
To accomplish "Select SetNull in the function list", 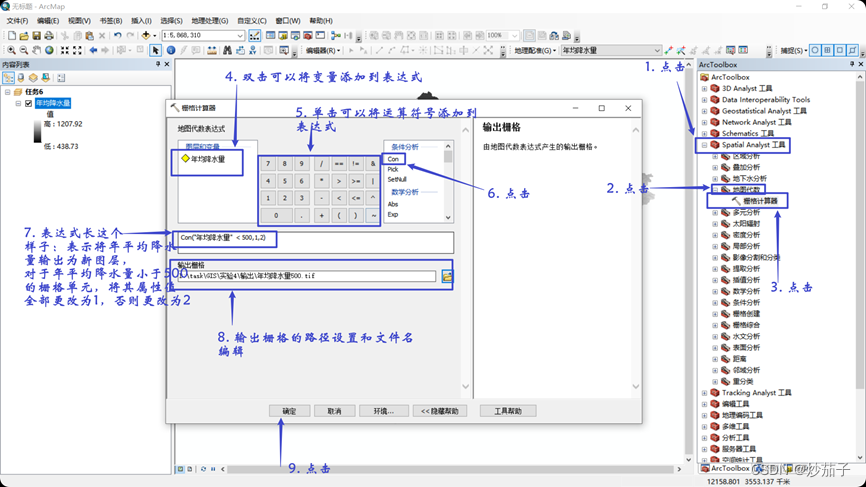I will pyautogui.click(x=397, y=179).
